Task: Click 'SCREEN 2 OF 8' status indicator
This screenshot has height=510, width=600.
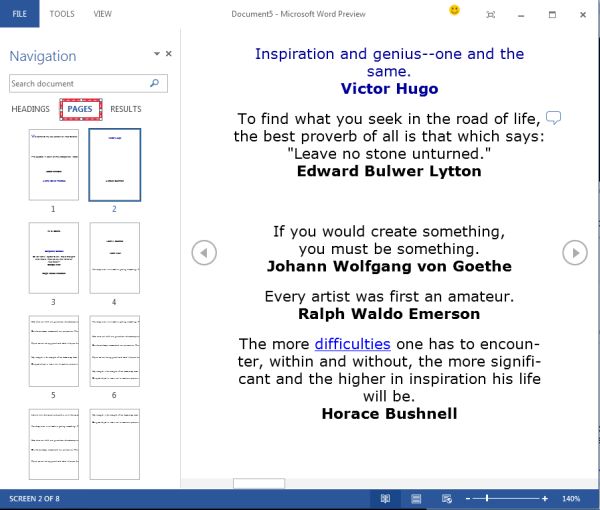Action: point(34,499)
